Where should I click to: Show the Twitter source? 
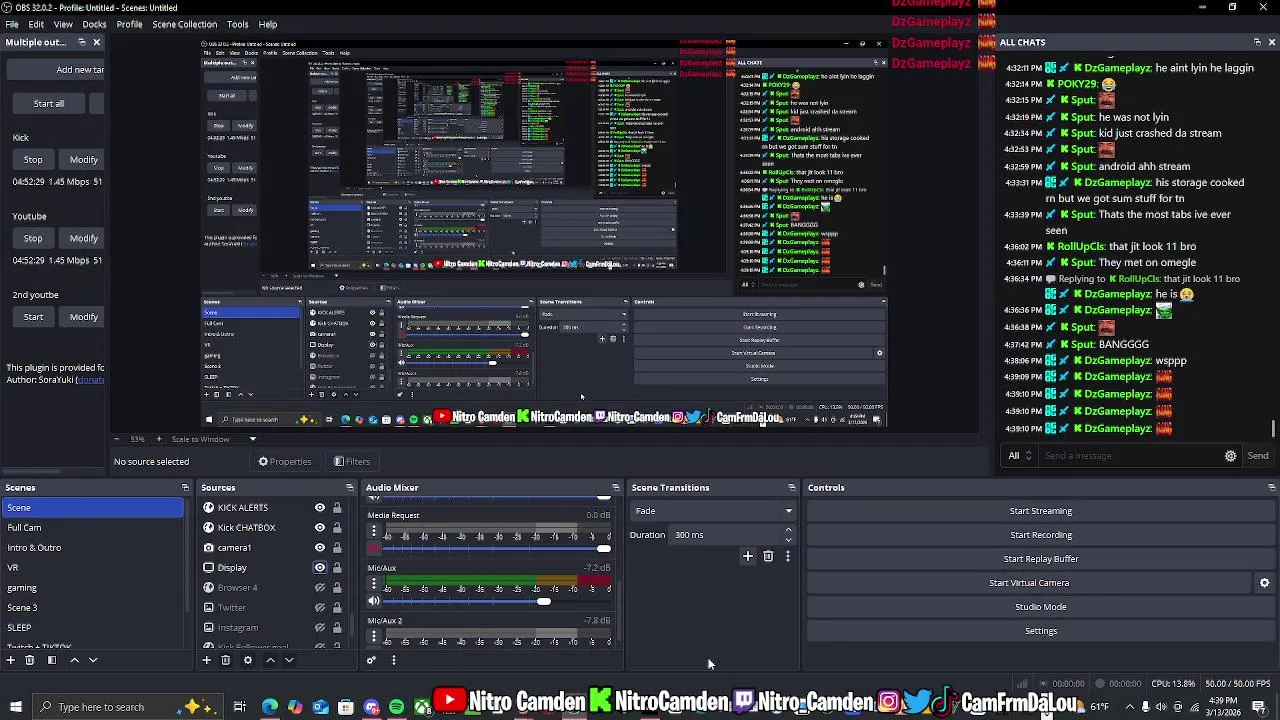(320, 608)
